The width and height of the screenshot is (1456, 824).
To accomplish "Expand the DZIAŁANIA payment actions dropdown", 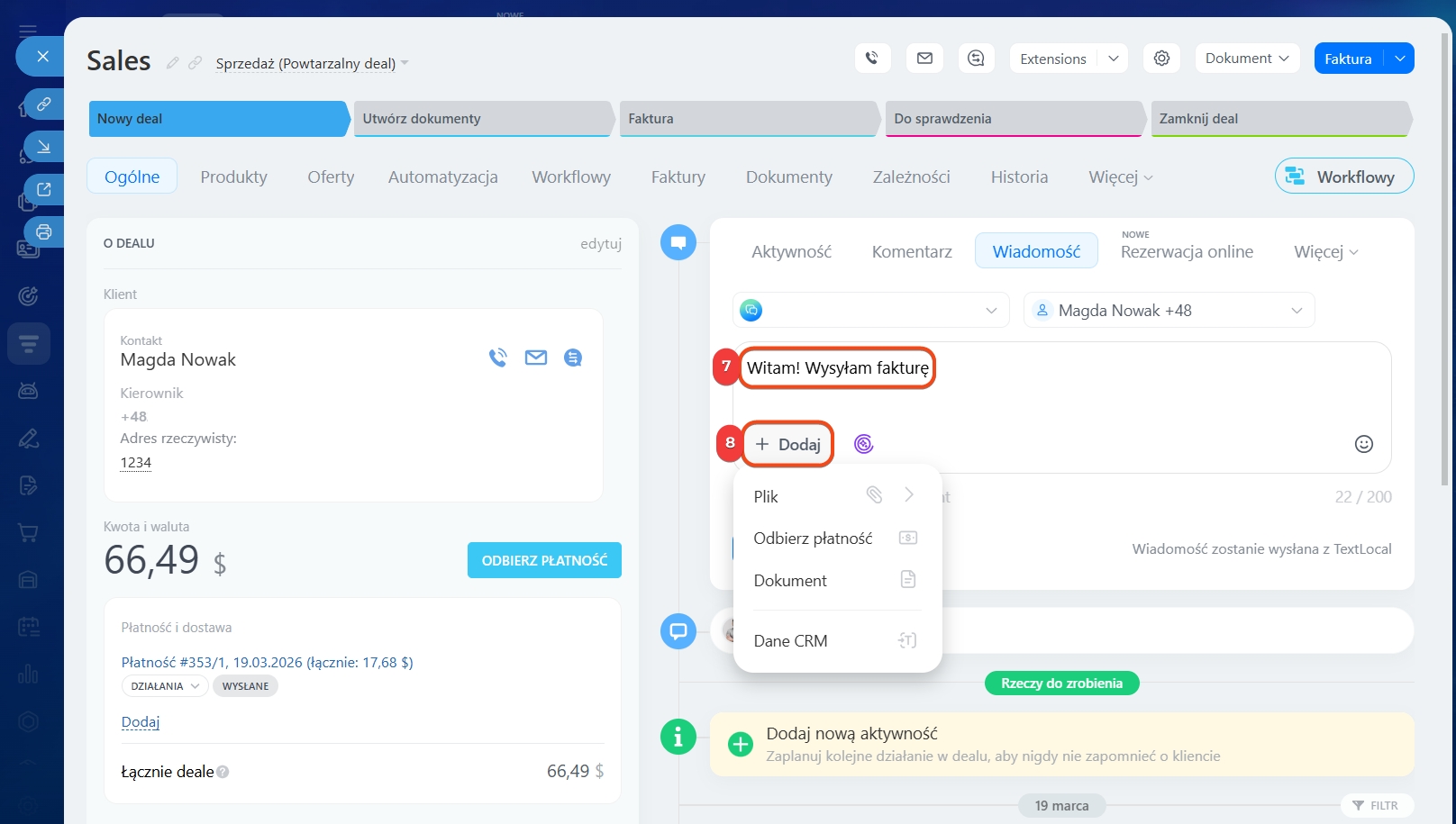I will [165, 686].
